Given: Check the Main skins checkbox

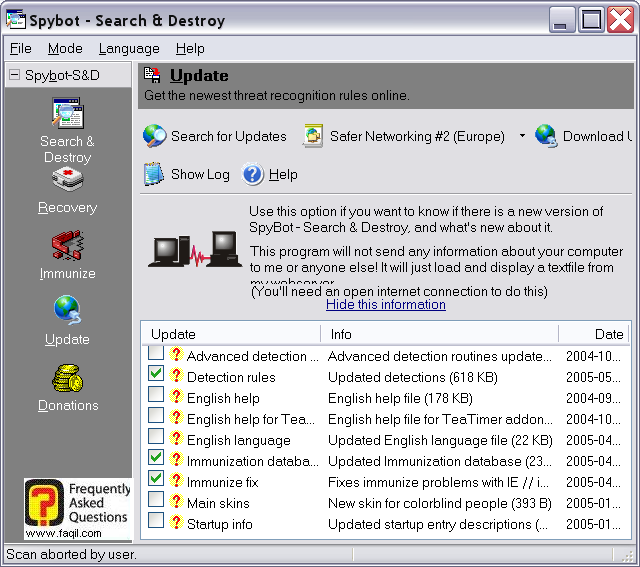Looking at the screenshot, I should click(156, 499).
